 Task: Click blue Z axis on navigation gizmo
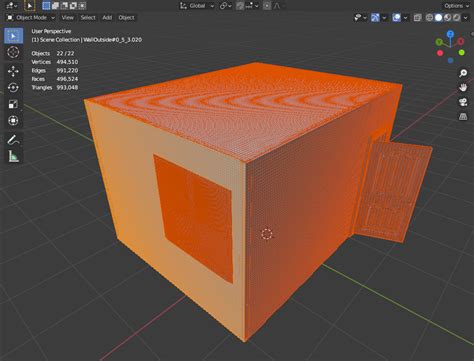450,34
